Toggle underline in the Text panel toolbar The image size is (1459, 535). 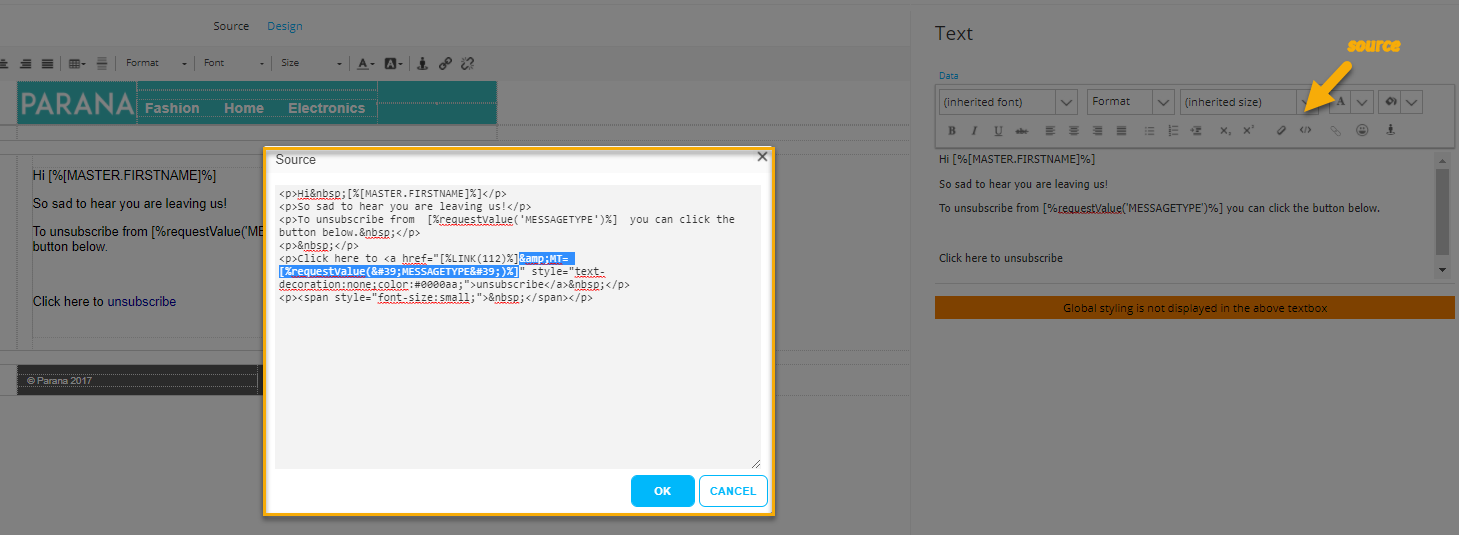[998, 131]
